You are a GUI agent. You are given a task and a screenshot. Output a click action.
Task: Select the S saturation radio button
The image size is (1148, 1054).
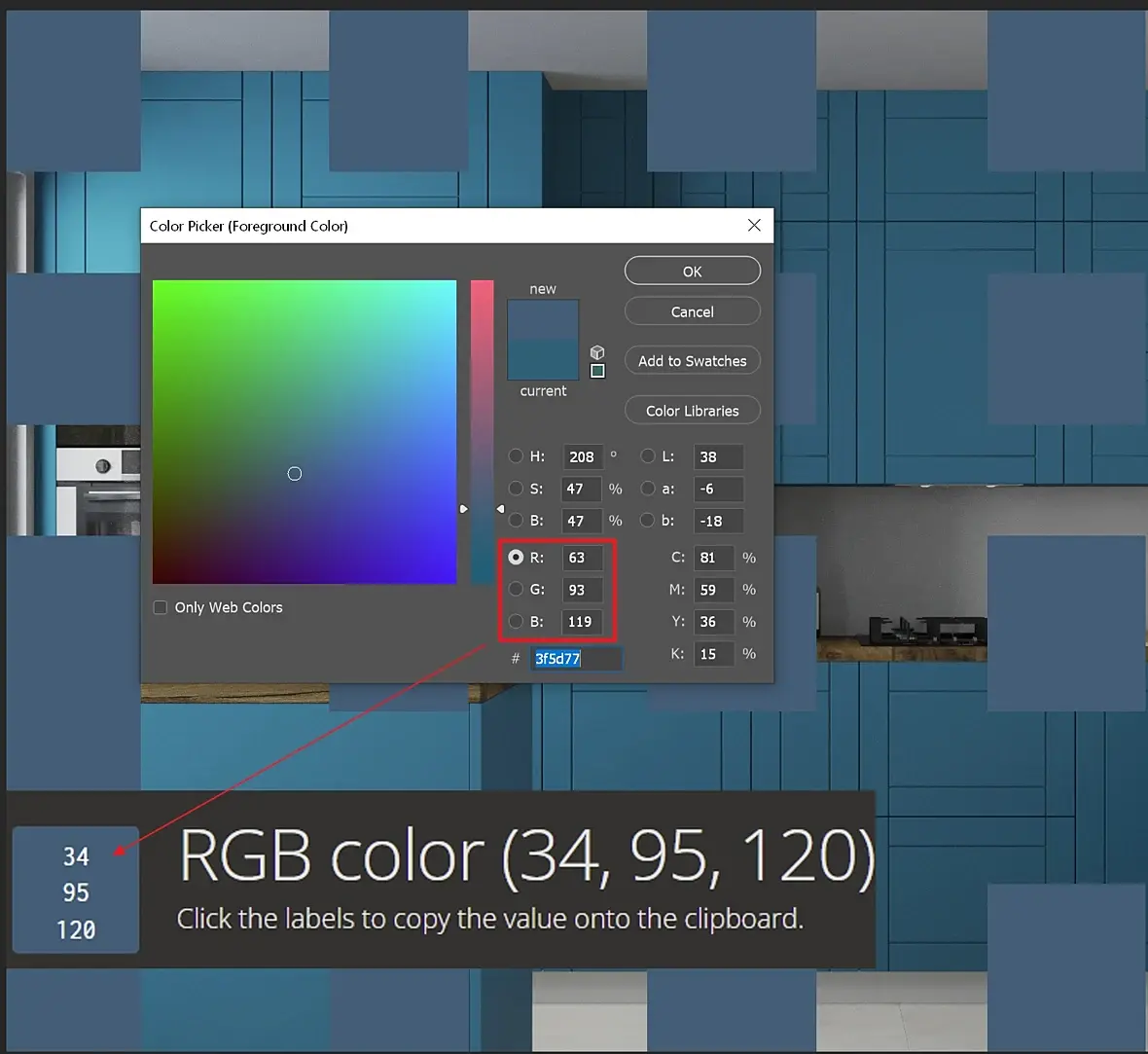tap(516, 489)
